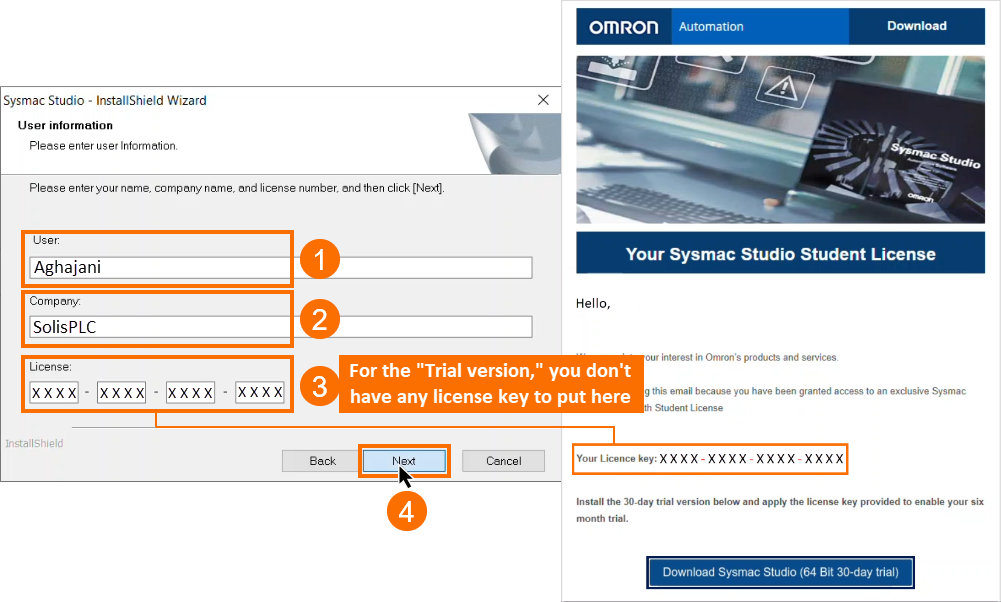Cancel the Sysmac Studio installation
Screen dimensions: 1001x602
pyautogui.click(x=503, y=461)
